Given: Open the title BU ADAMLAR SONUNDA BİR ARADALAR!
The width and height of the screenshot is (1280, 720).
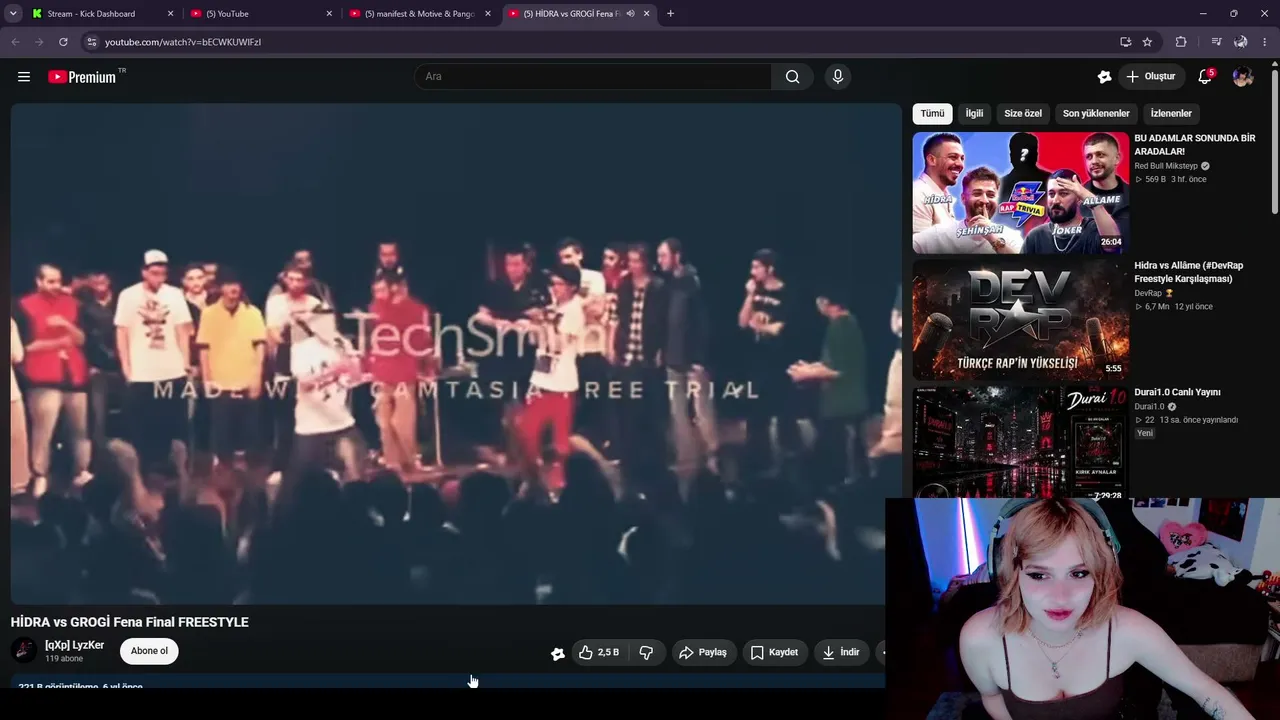Looking at the screenshot, I should point(1195,145).
